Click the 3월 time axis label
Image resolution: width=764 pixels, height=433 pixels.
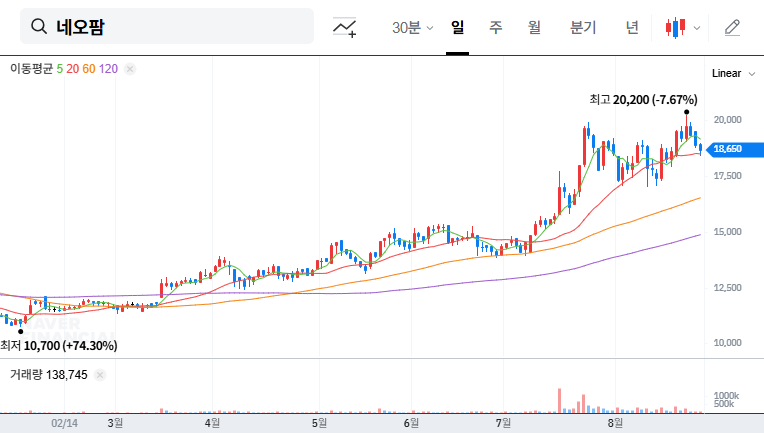(115, 423)
